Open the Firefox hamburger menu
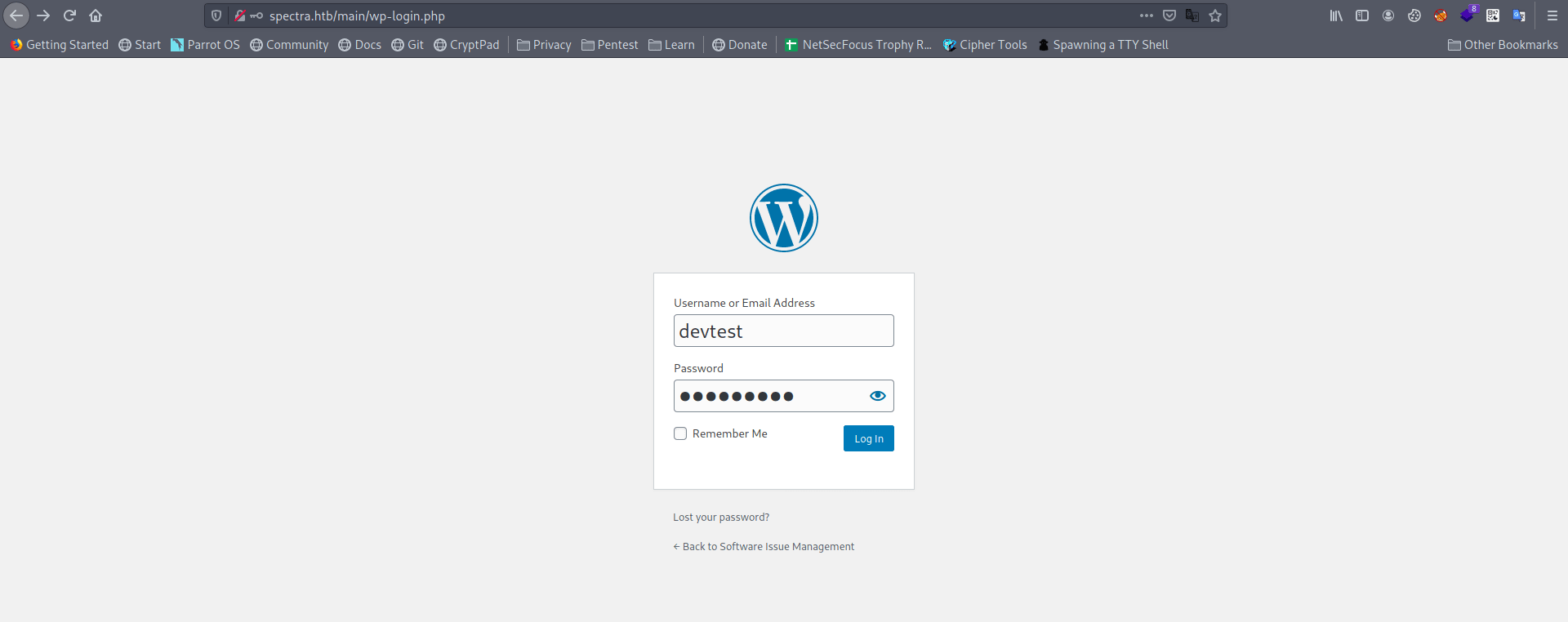Screen dimensions: 1568x622 click(1552, 16)
